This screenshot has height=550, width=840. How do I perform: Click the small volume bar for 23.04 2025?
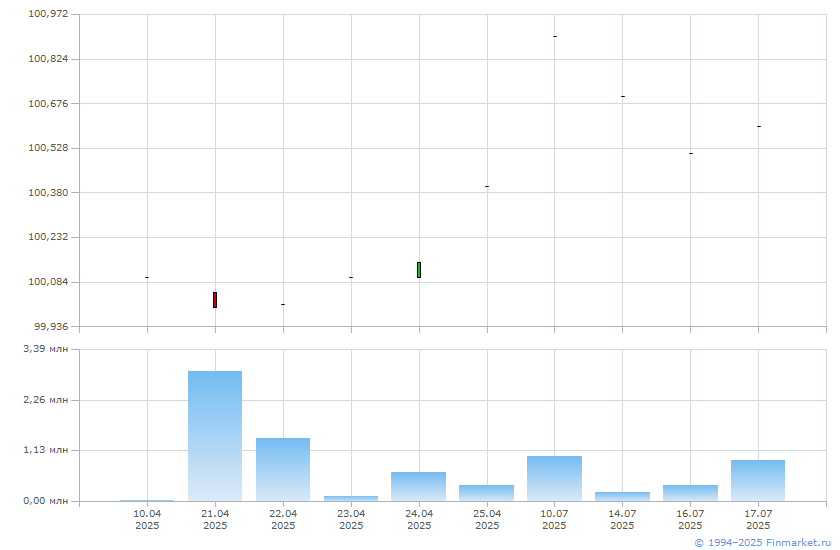click(351, 499)
